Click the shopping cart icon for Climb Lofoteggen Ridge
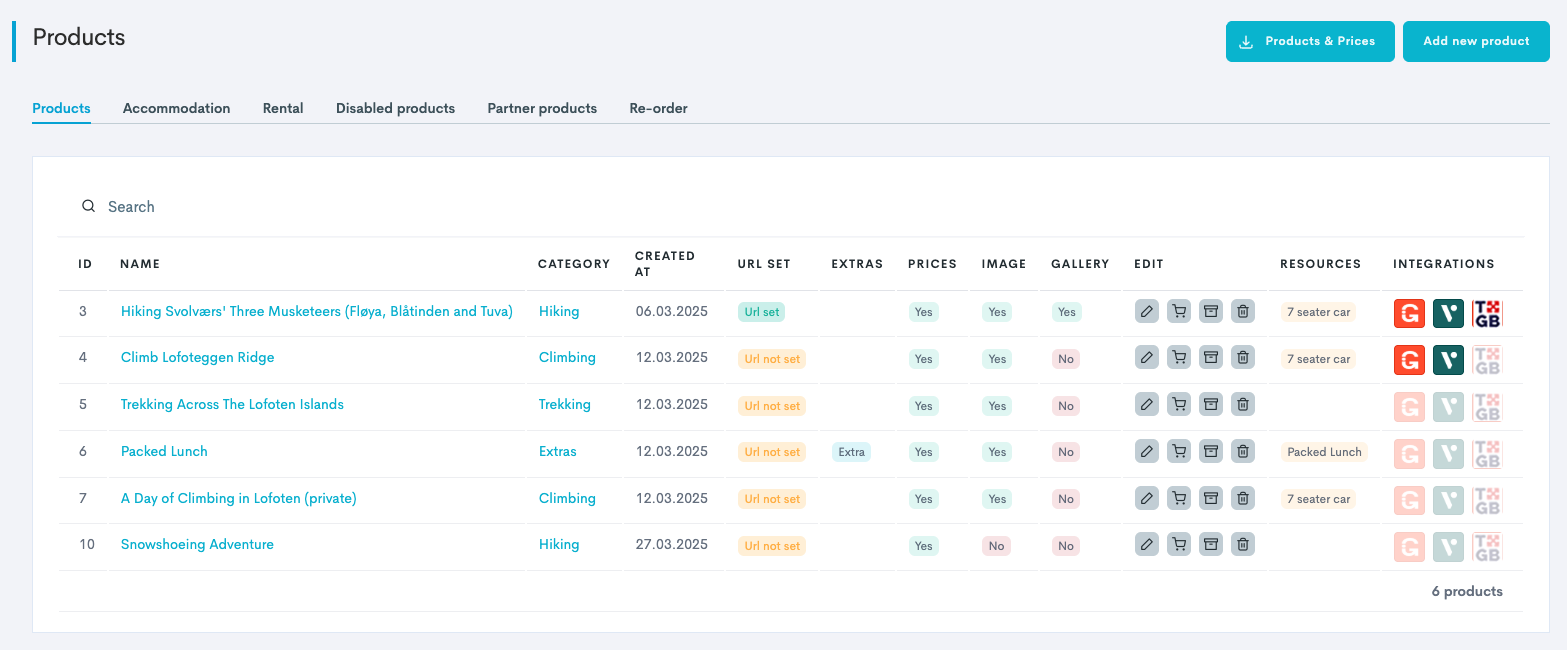 pyautogui.click(x=1179, y=358)
